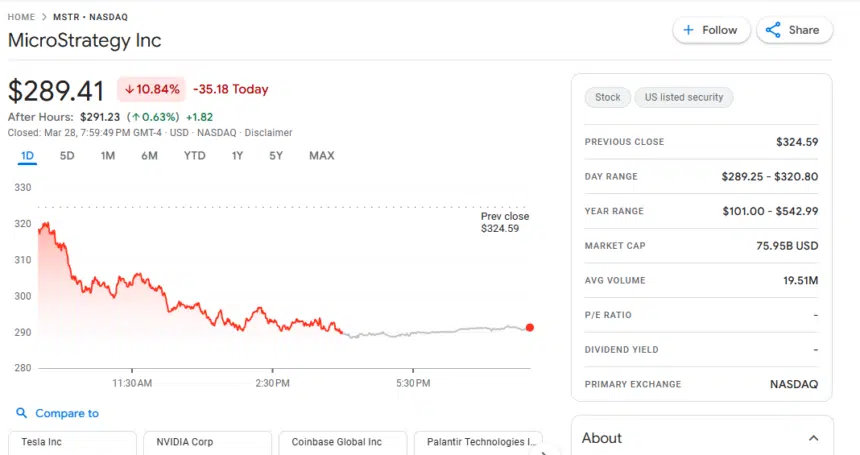
Task: Click the Share button
Action: 794,30
